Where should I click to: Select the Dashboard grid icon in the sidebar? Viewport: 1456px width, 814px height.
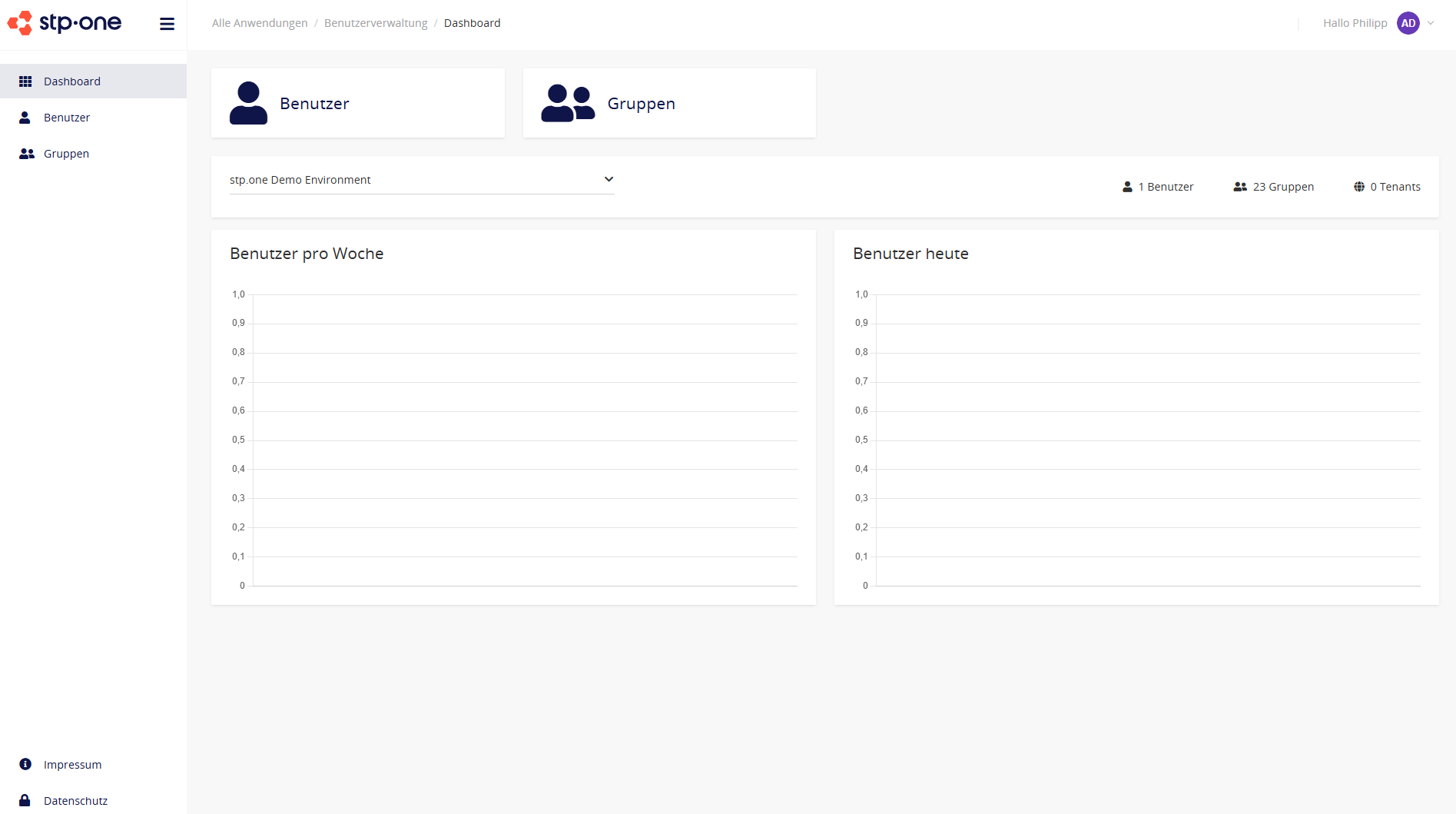[25, 81]
